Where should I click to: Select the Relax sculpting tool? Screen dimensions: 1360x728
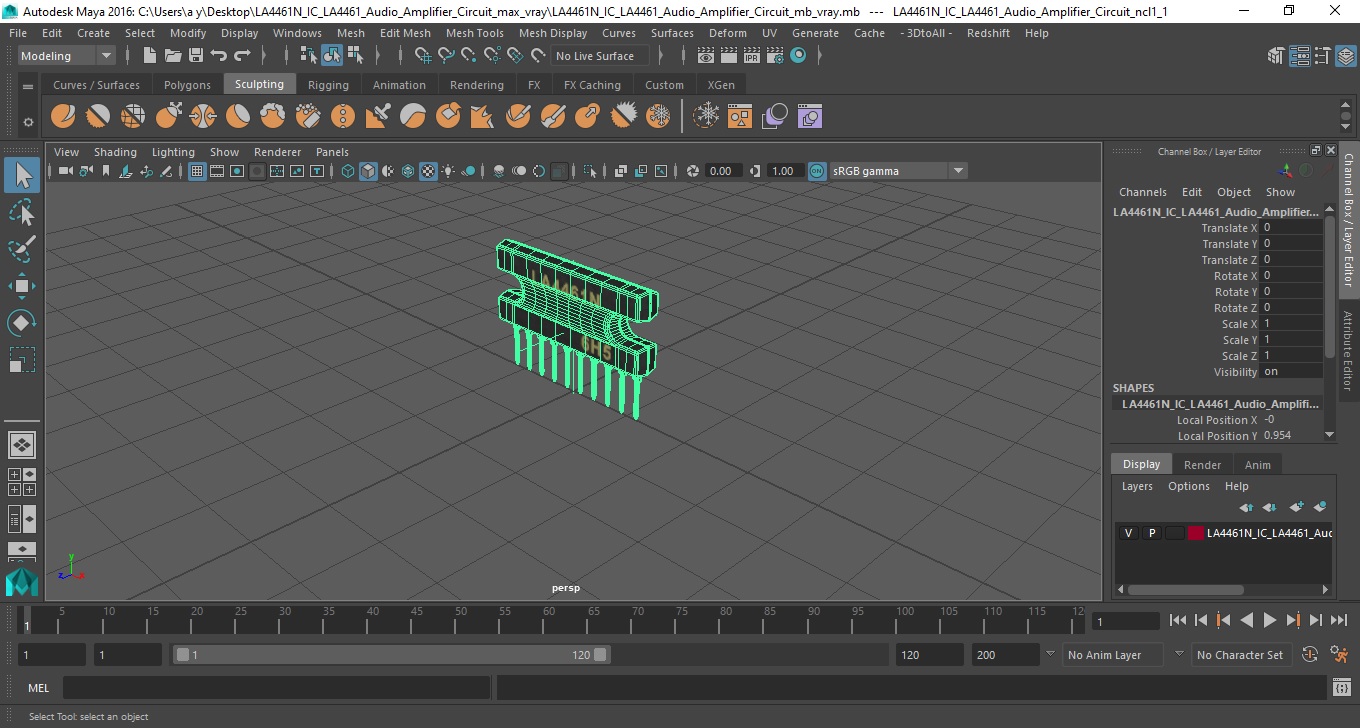(x=133, y=116)
